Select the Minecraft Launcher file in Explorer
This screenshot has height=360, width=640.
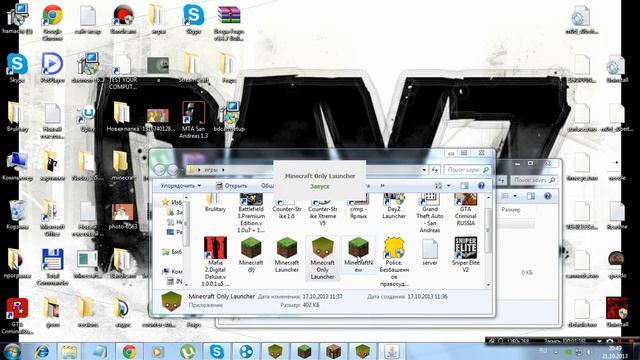coord(287,255)
